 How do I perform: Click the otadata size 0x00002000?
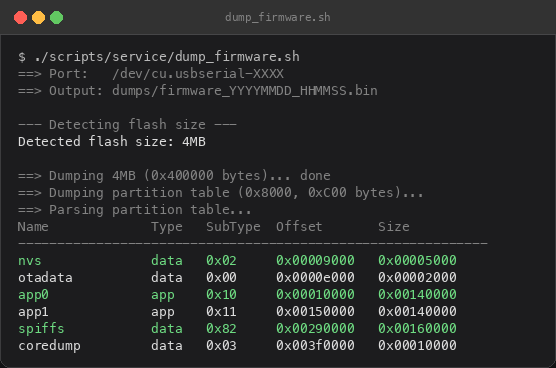[417, 278]
